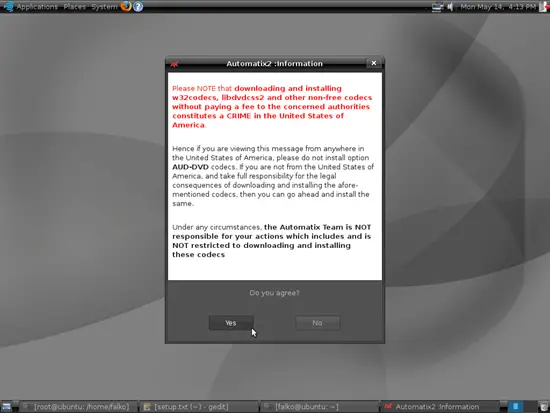This screenshot has height=413, width=550.
Task: Click the network status icon
Action: pyautogui.click(x=437, y=6)
